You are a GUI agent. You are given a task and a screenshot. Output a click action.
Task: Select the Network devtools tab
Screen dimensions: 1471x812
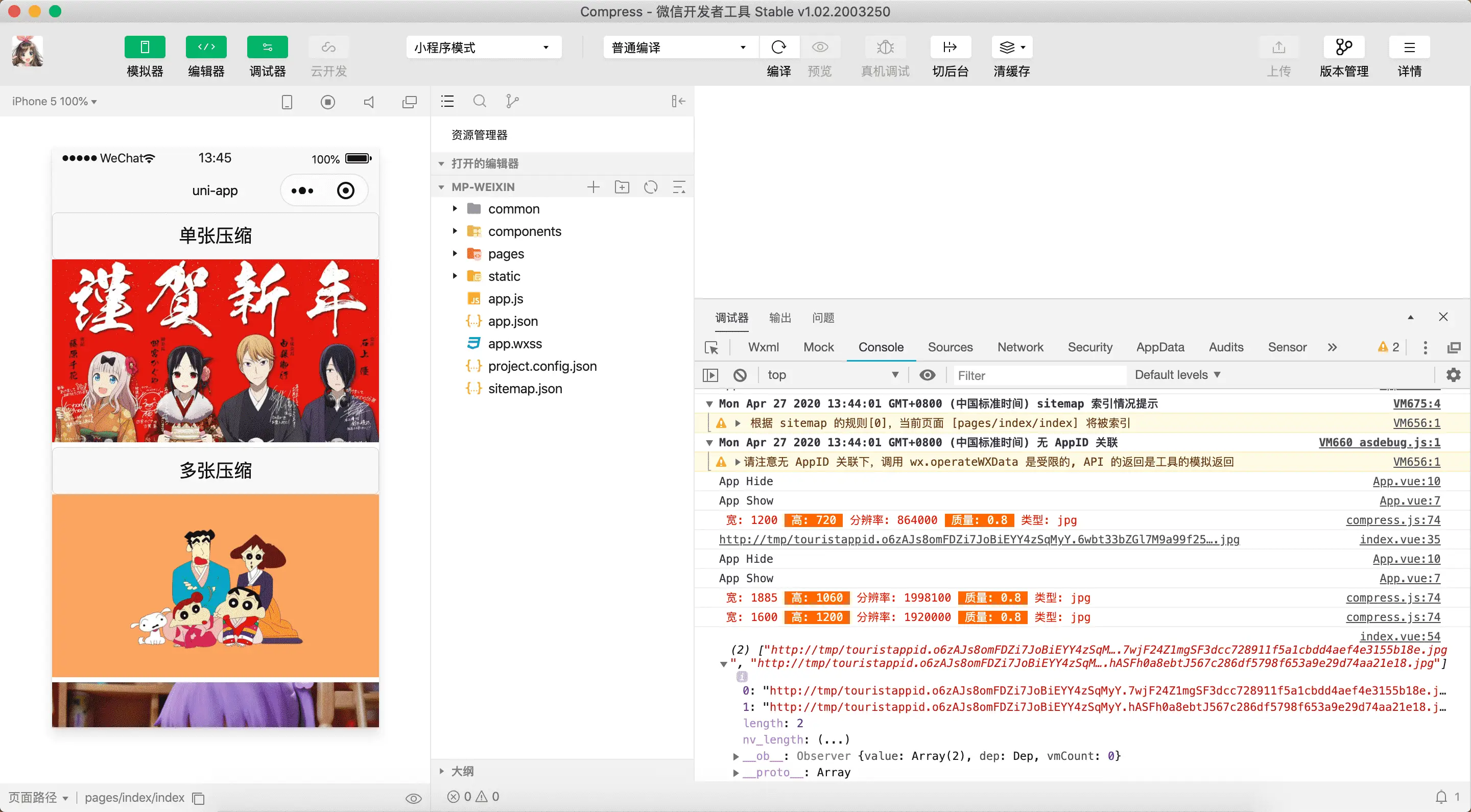[1020, 347]
